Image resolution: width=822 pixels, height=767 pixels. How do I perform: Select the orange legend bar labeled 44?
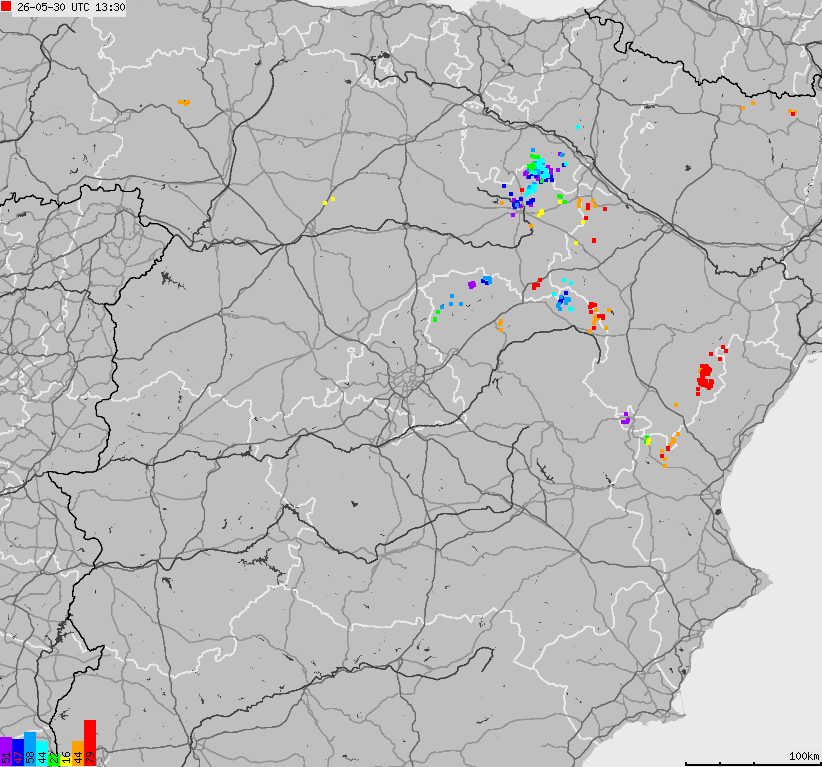[x=78, y=754]
